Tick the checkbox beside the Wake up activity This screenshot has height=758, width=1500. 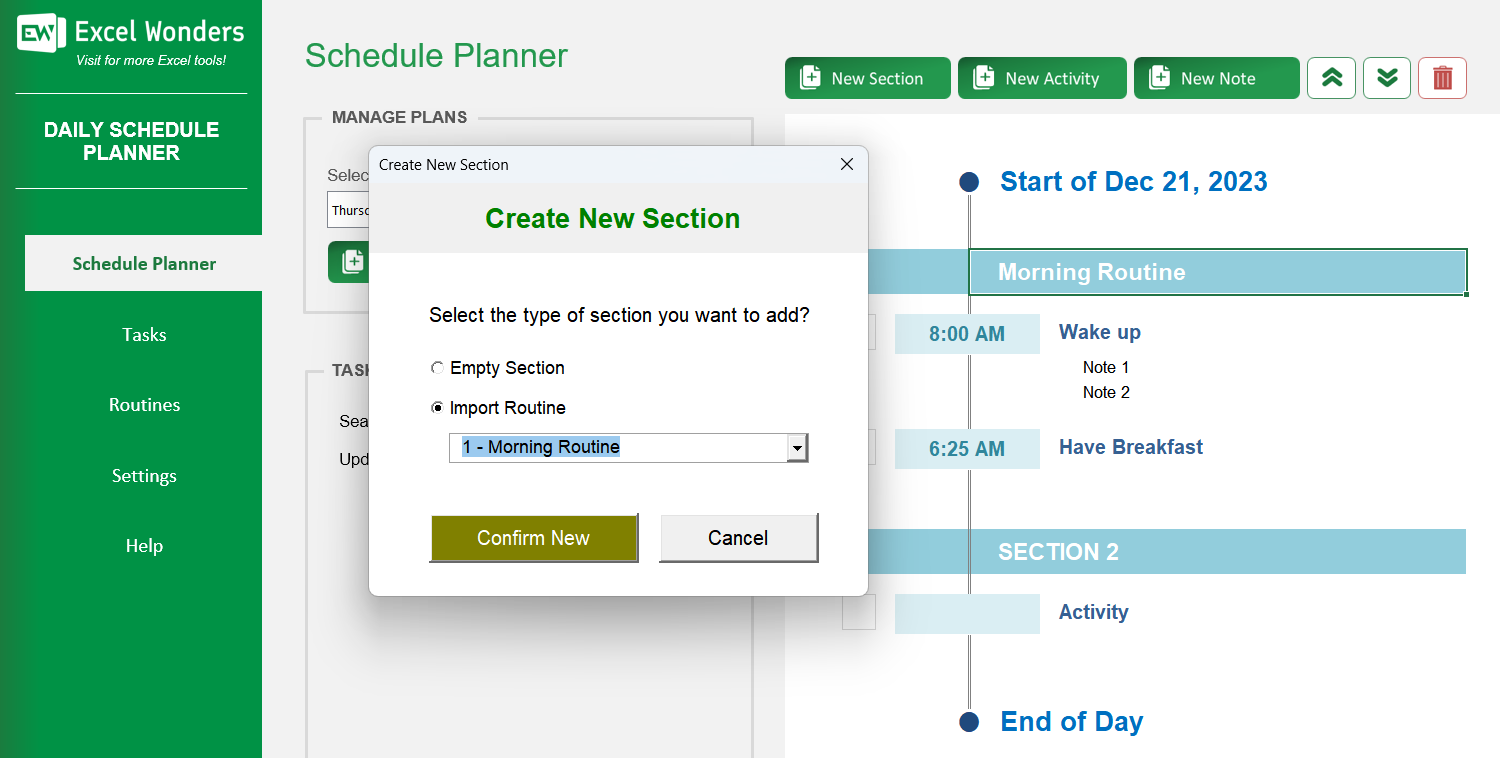pyautogui.click(x=860, y=332)
